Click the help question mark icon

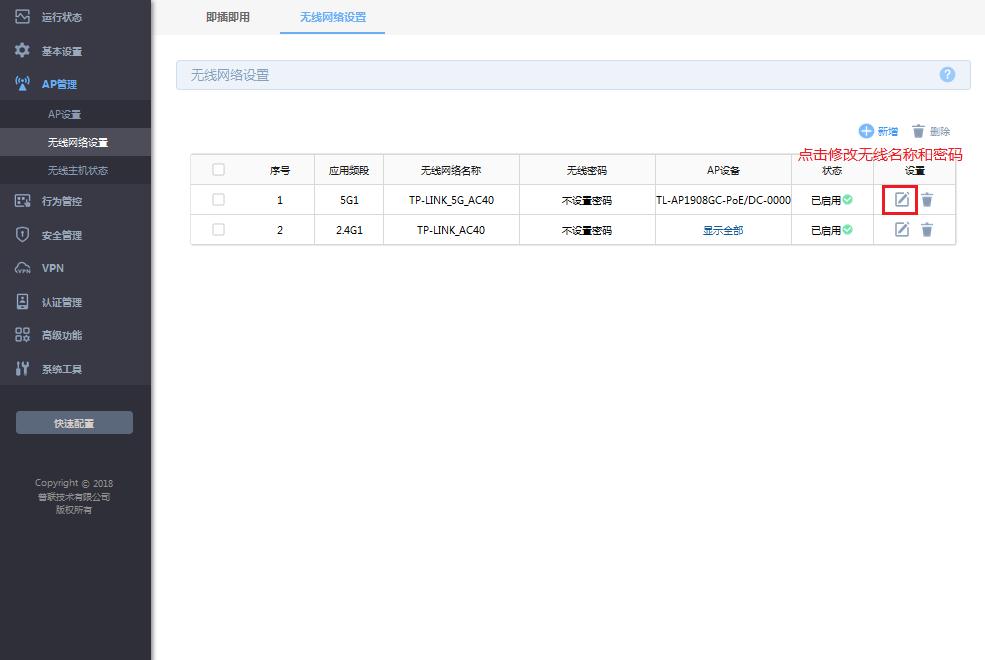(x=945, y=74)
